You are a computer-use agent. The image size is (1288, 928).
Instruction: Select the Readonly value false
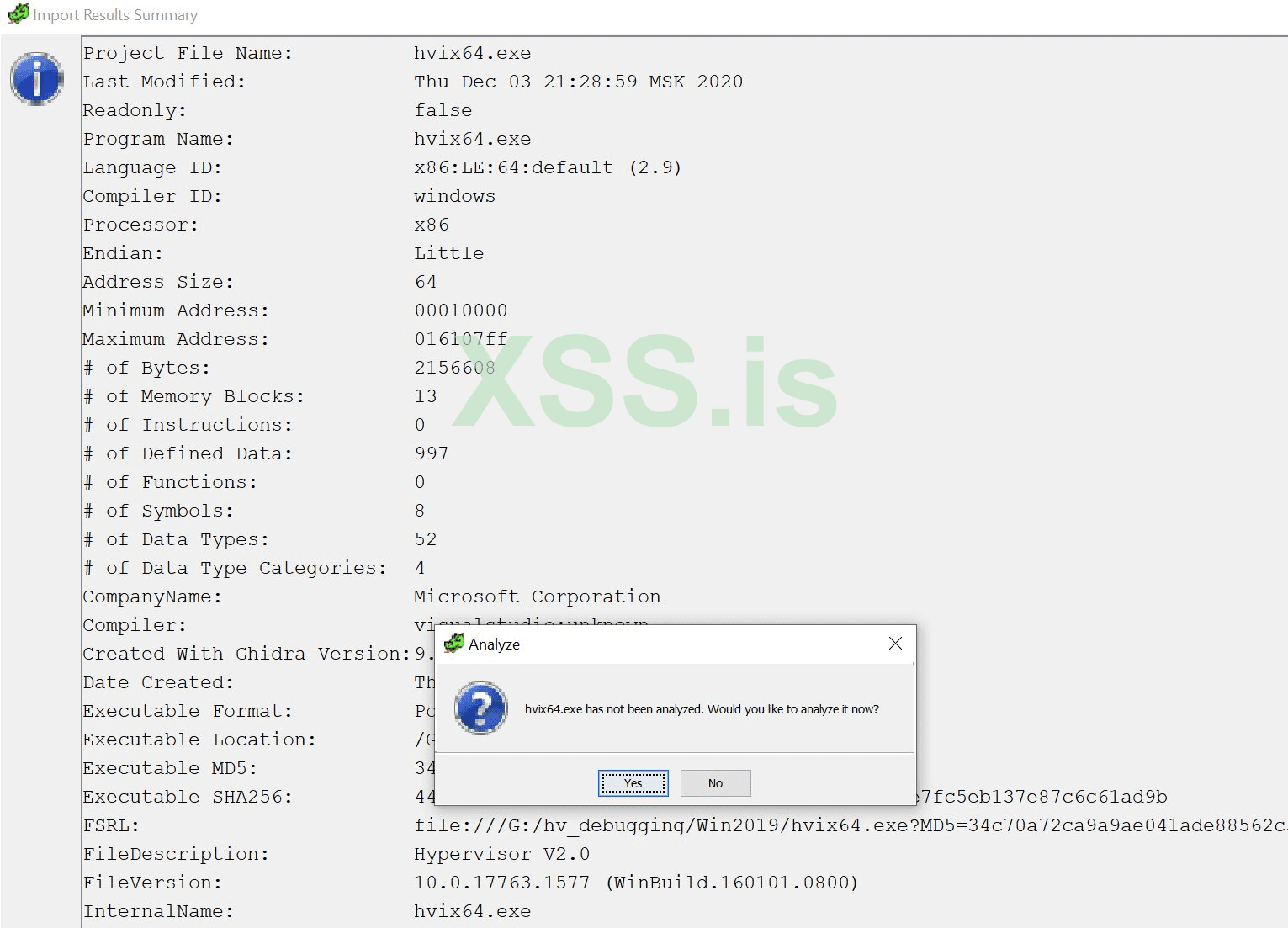click(443, 110)
